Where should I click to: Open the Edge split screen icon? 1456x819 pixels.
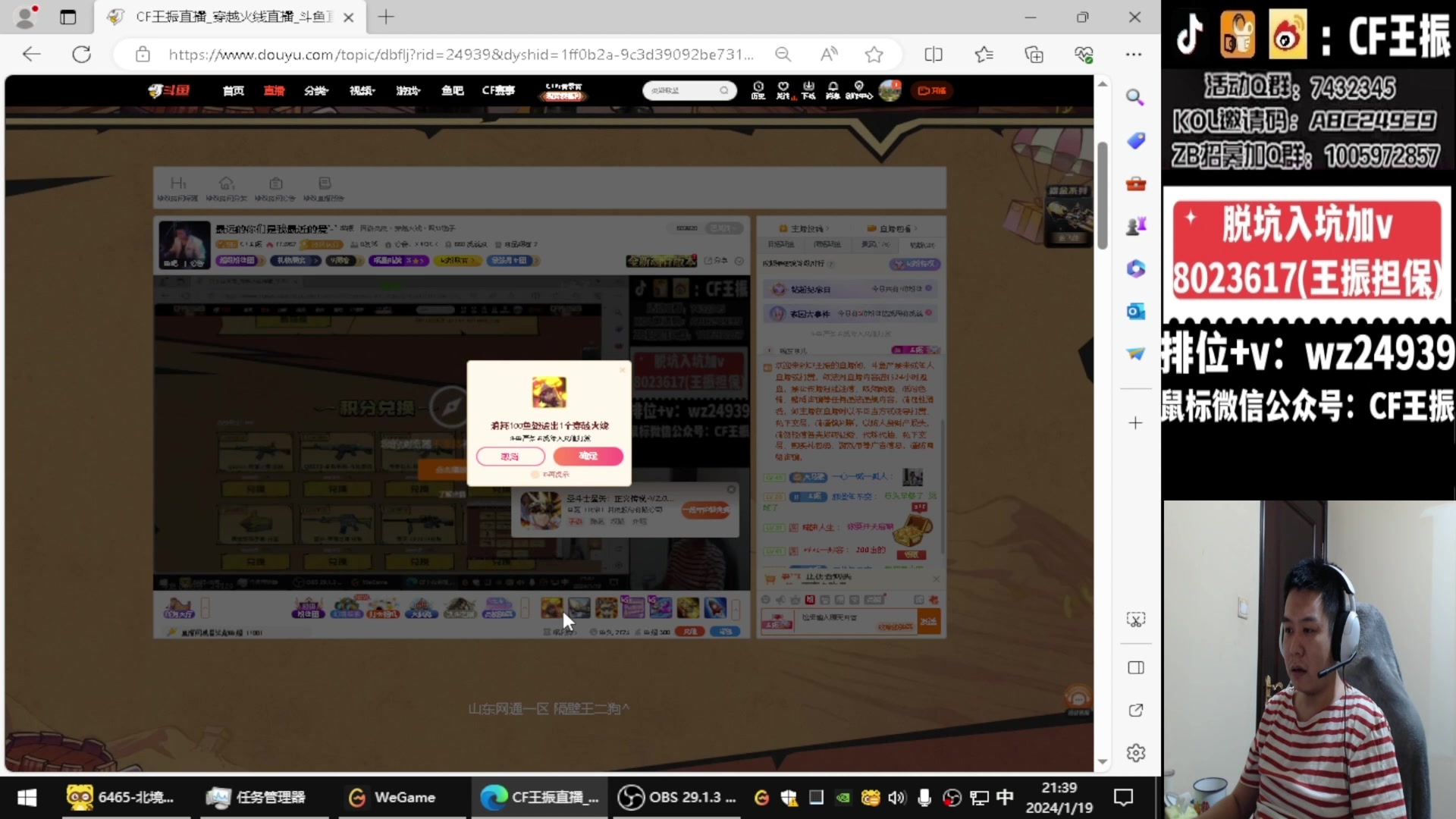(934, 55)
